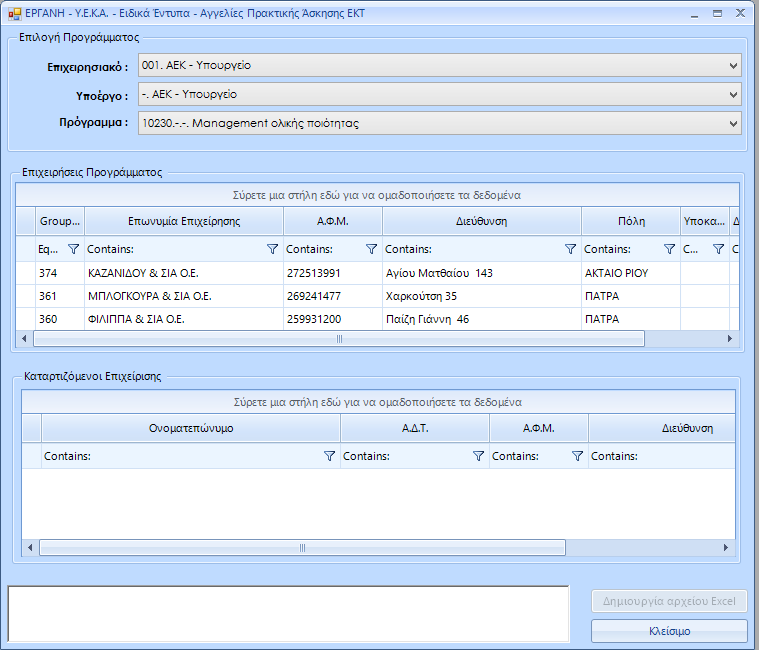Screen dimensions: 759x650
Task: Click filter icon in lower grid Α.Φ.Μ. column
Action: click(x=577, y=456)
